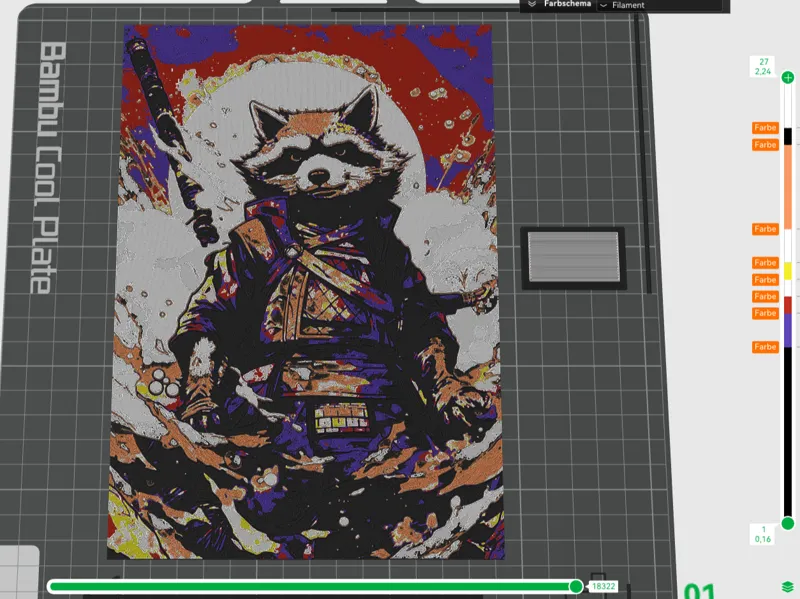Click the top layer label showing 27 / 2,24
Viewport: 800px width, 599px height.
coord(763,66)
